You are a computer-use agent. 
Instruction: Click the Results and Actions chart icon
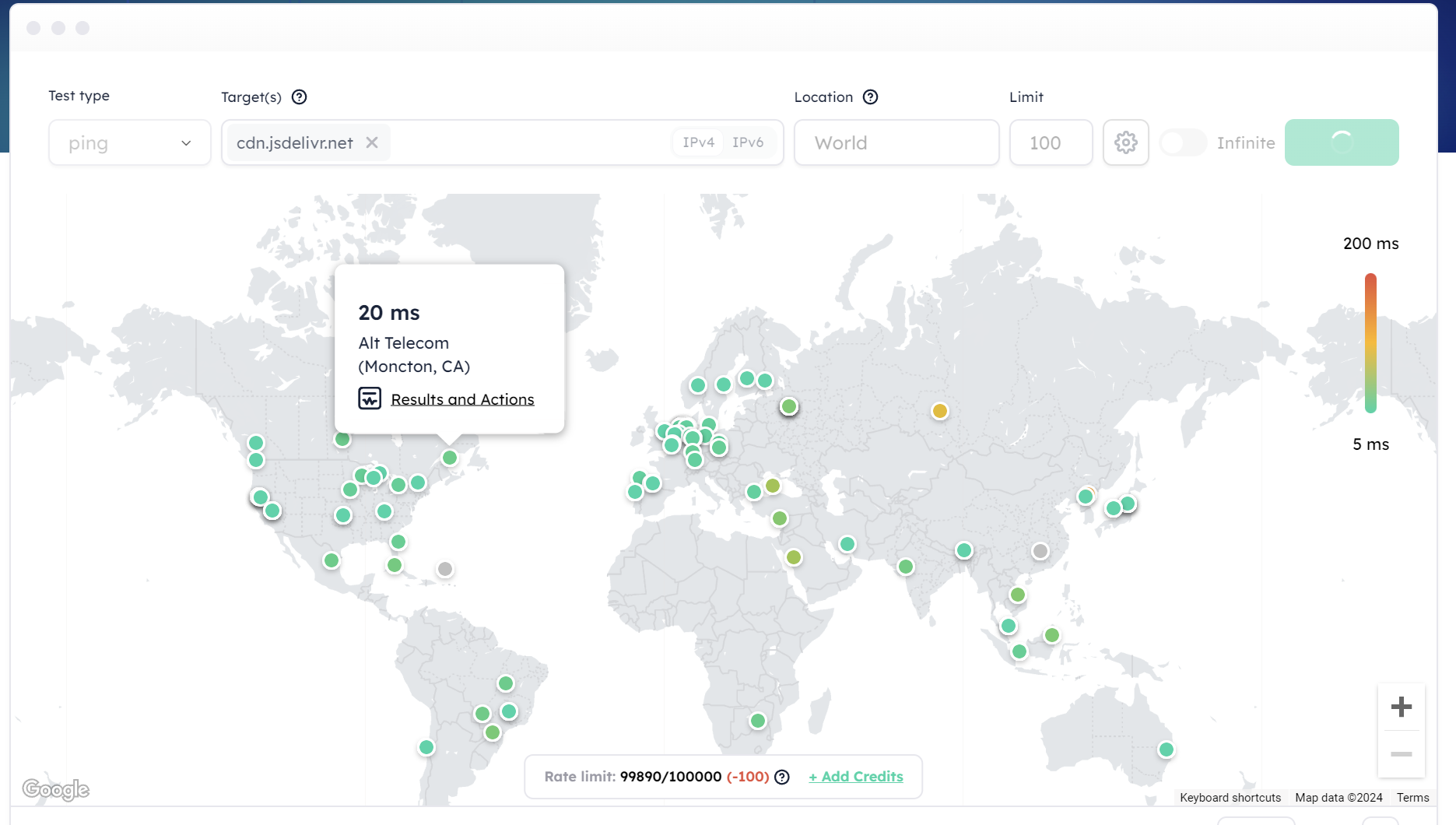tap(370, 398)
